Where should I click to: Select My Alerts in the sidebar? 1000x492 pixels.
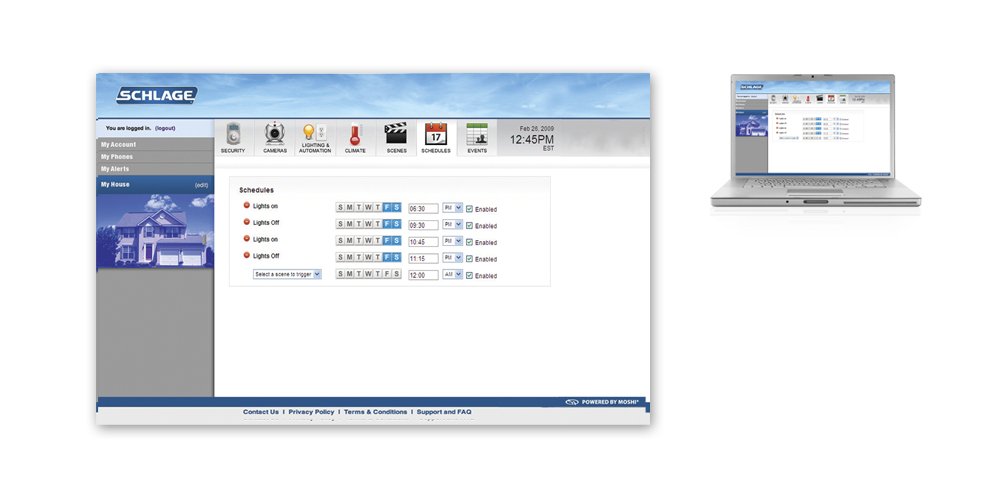[115, 169]
